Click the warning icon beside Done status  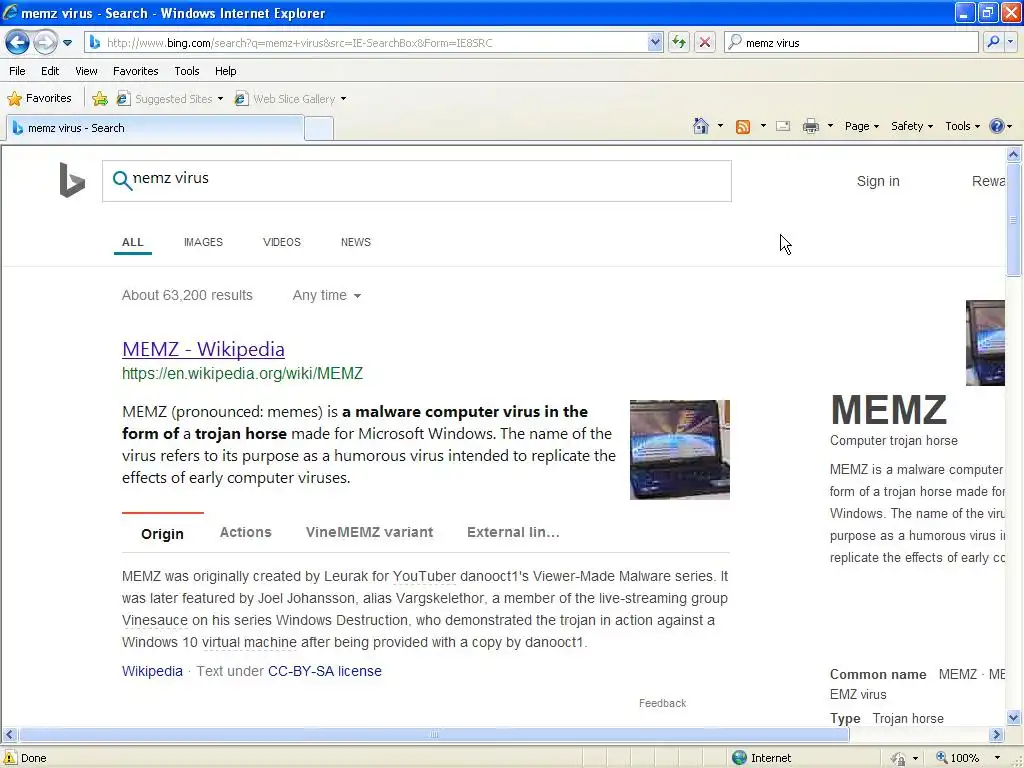(9, 758)
